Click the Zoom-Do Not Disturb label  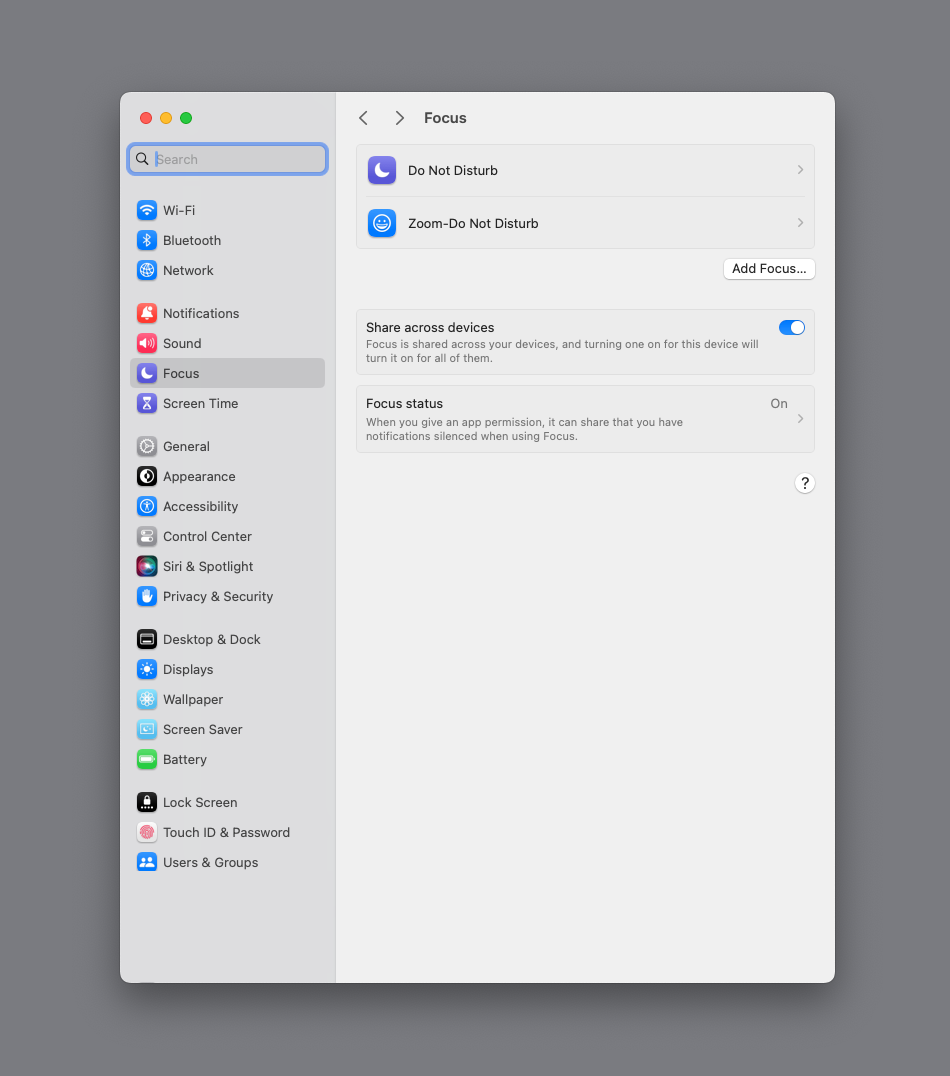tap(473, 223)
